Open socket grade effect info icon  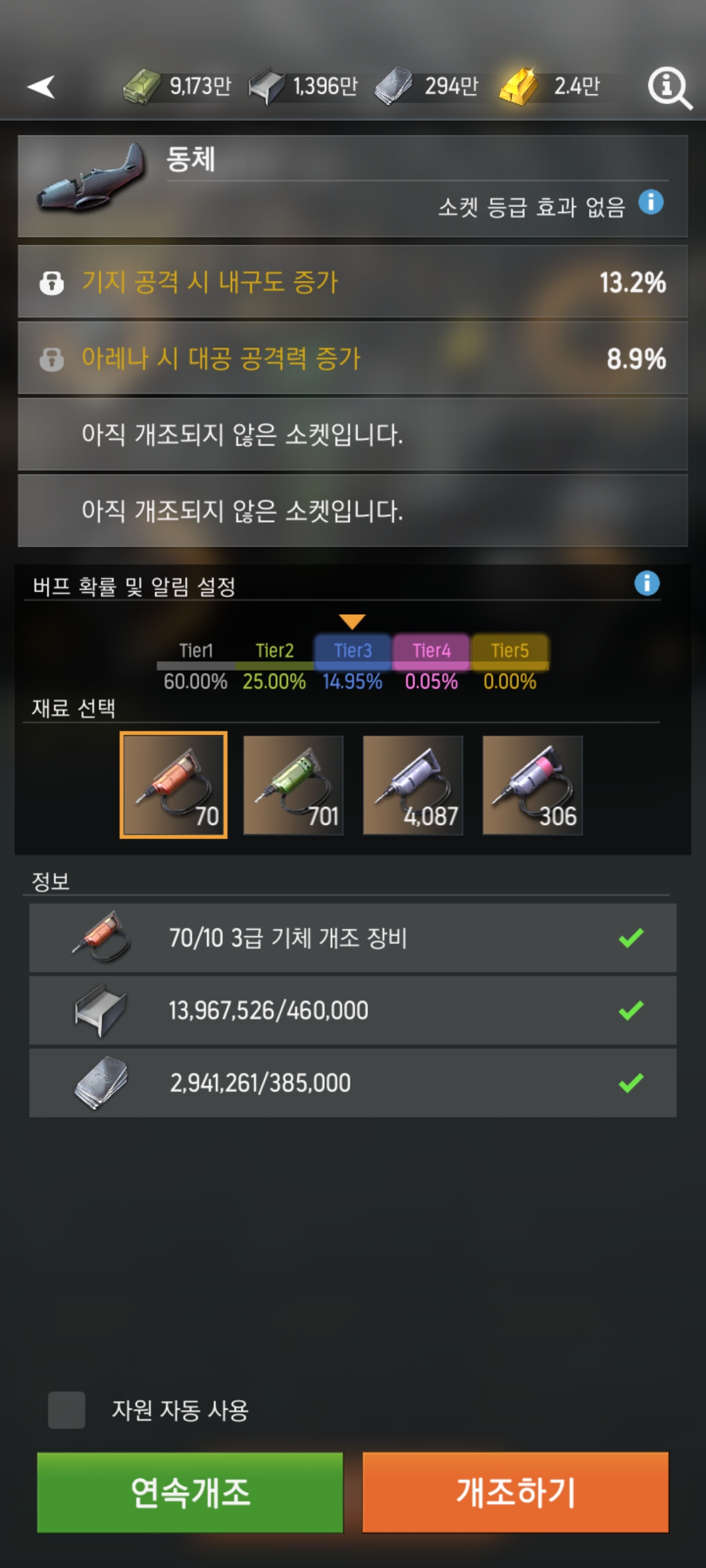click(x=650, y=203)
